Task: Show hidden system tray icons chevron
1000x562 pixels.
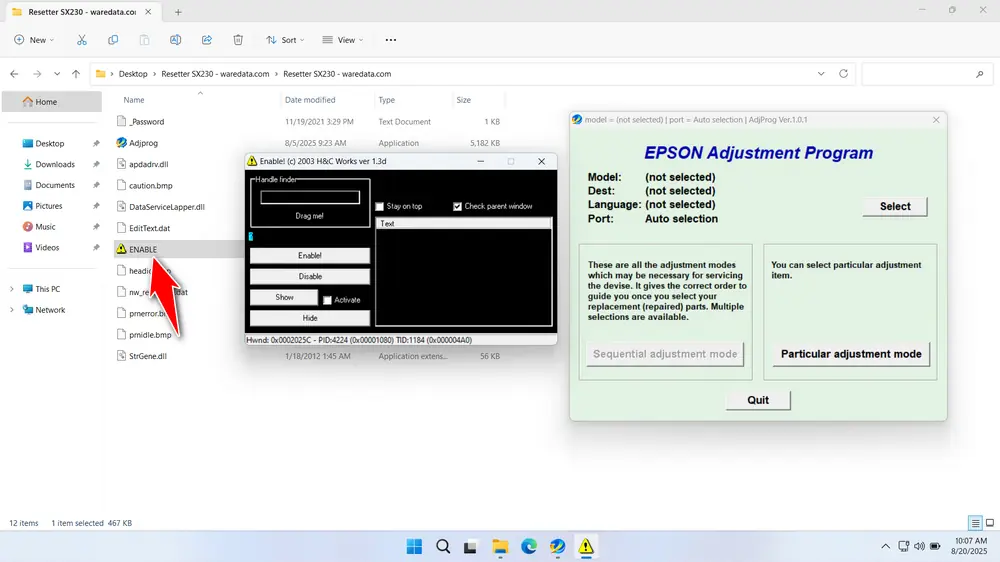Action: [x=885, y=546]
